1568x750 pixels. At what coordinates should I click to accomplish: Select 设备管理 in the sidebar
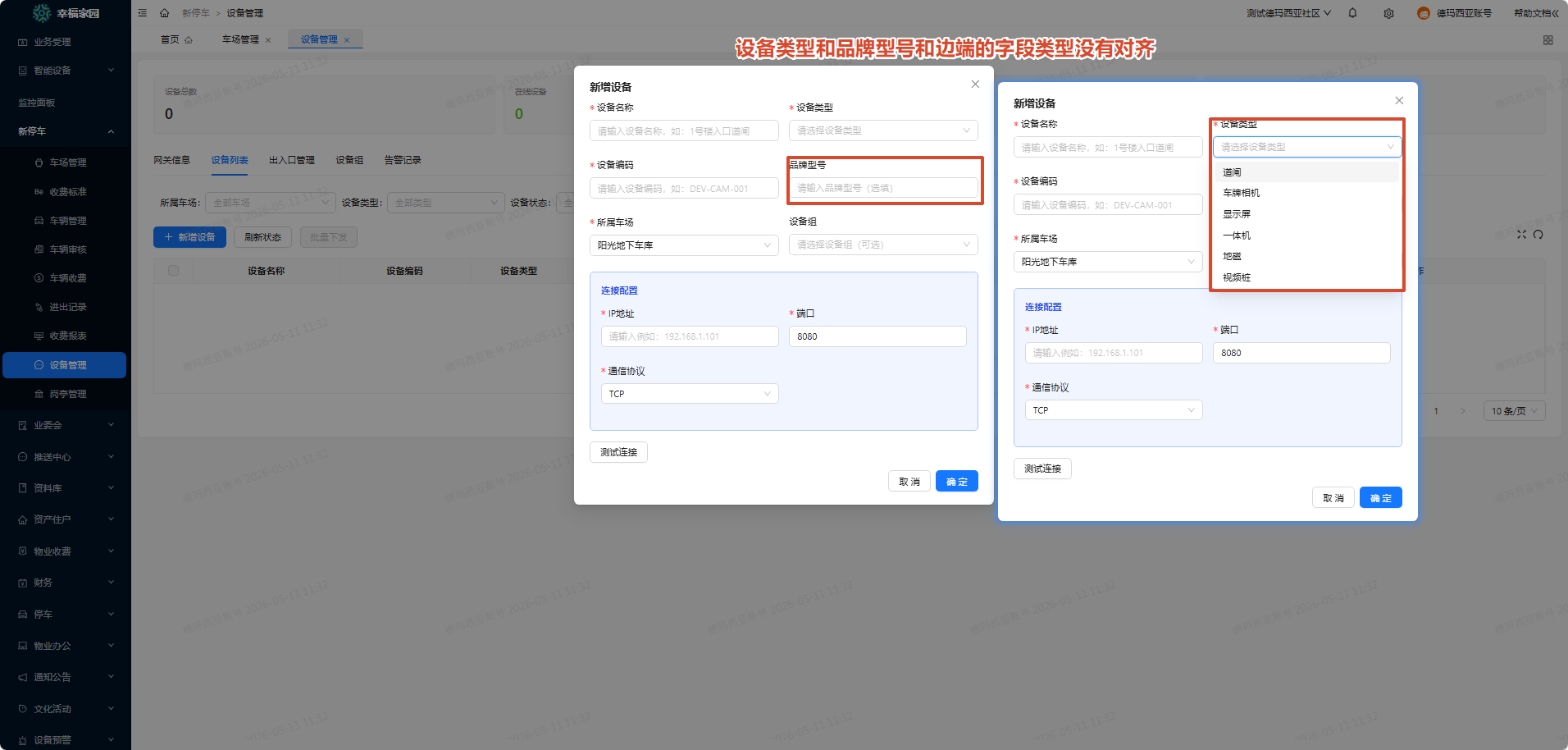65,365
